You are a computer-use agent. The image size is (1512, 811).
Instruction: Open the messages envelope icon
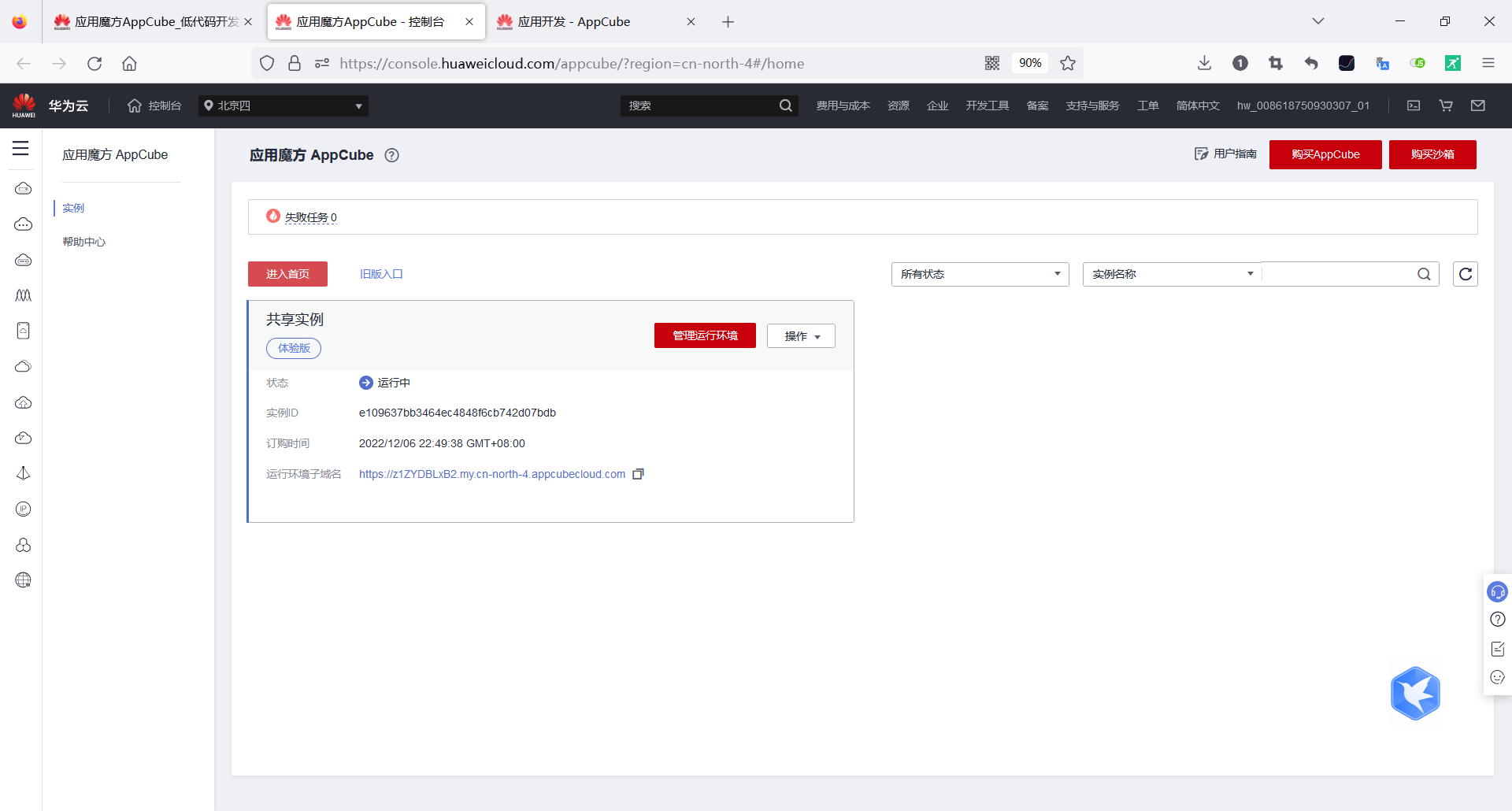1478,106
